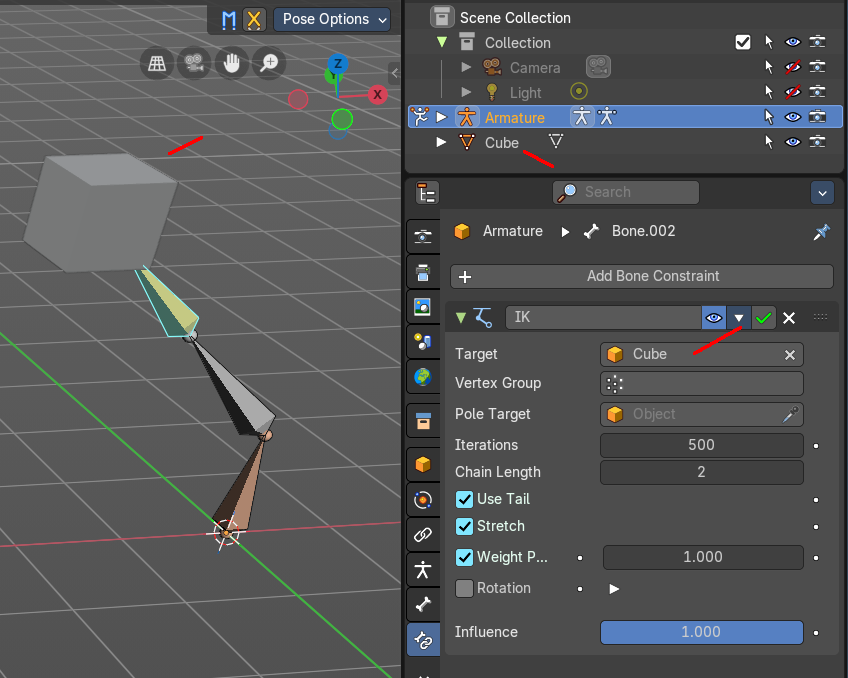The height and width of the screenshot is (678, 848).
Task: Show the hidden Camera in viewport
Action: [x=793, y=67]
